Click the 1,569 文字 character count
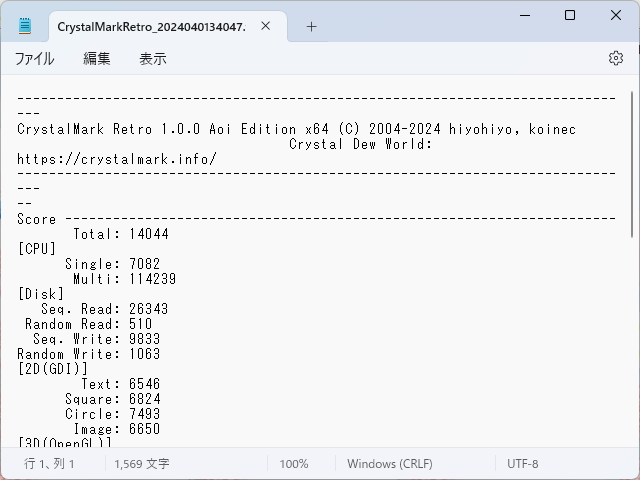Image resolution: width=640 pixels, height=480 pixels. (142, 464)
